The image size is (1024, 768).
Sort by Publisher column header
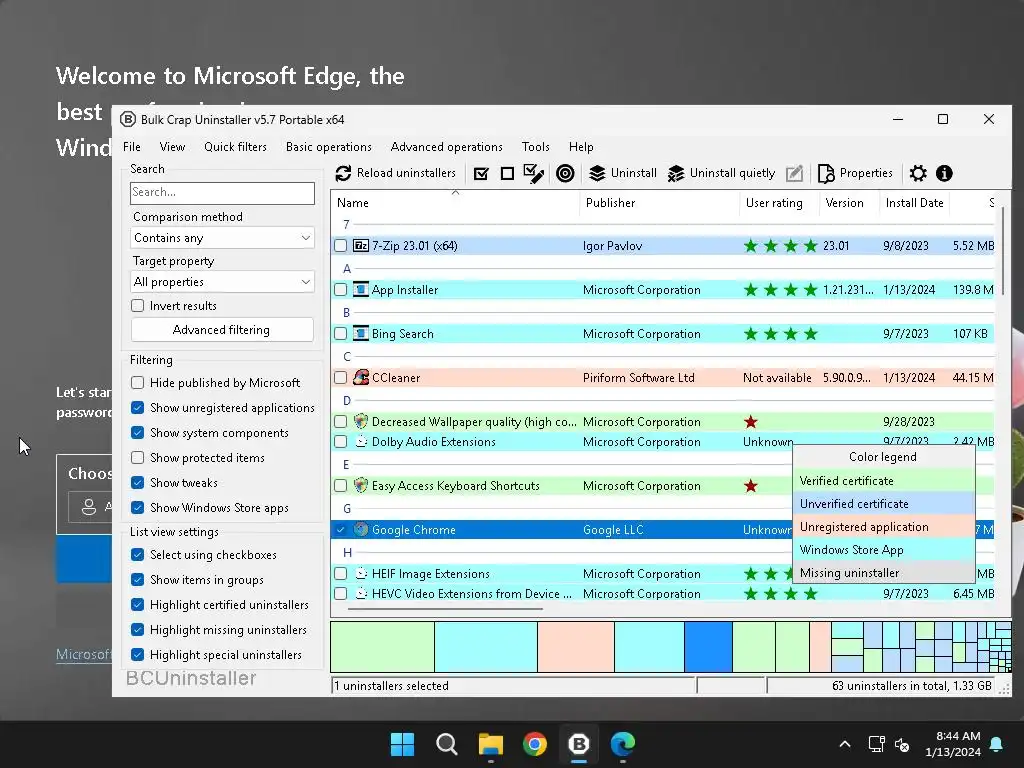pos(659,203)
